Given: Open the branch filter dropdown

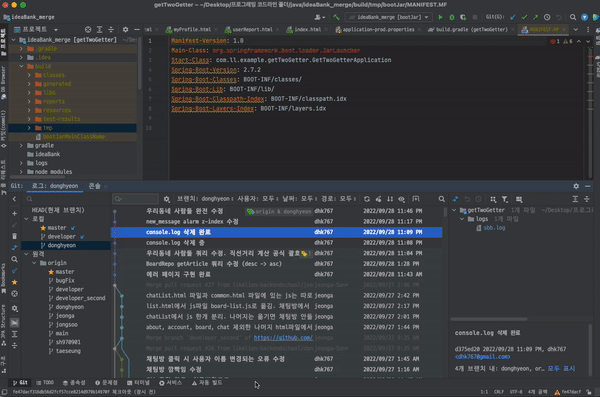Looking at the screenshot, I should pyautogui.click(x=204, y=199).
